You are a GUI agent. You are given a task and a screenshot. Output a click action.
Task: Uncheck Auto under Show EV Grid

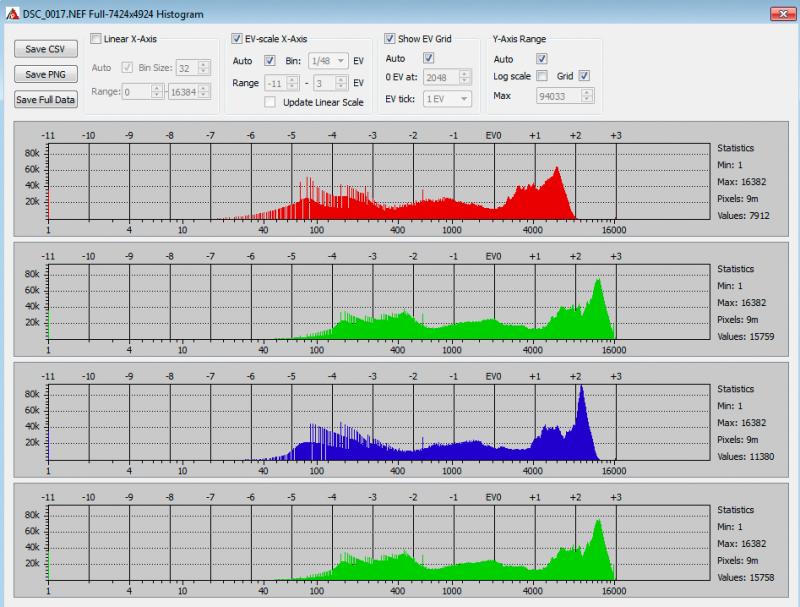429,58
